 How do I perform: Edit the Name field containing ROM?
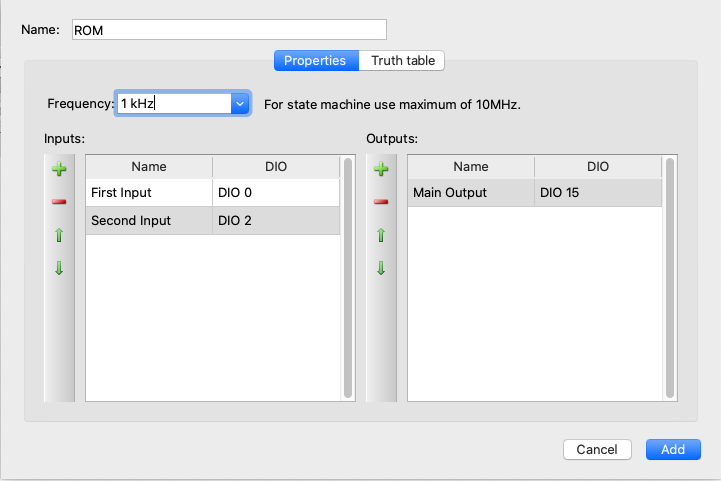229,30
